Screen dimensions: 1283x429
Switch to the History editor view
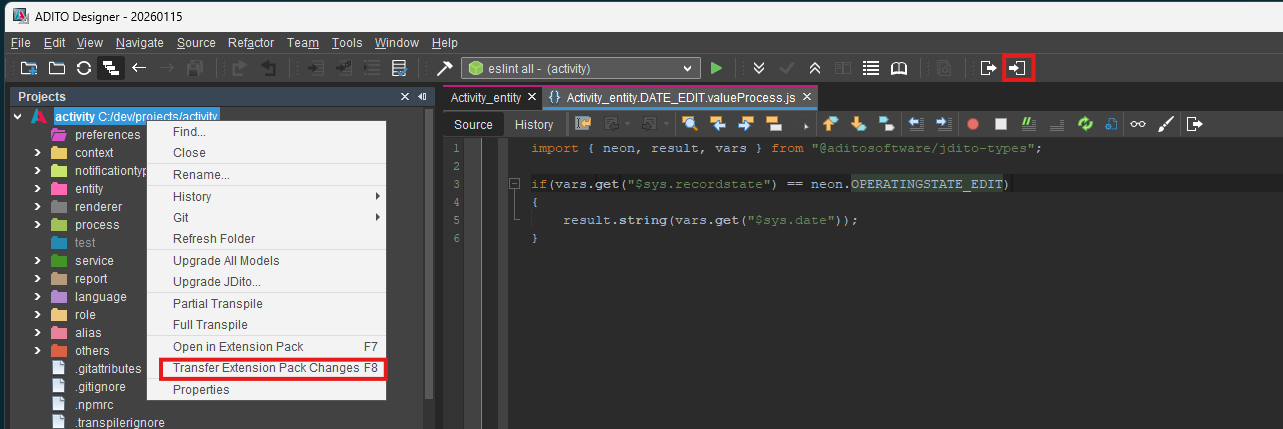(533, 124)
